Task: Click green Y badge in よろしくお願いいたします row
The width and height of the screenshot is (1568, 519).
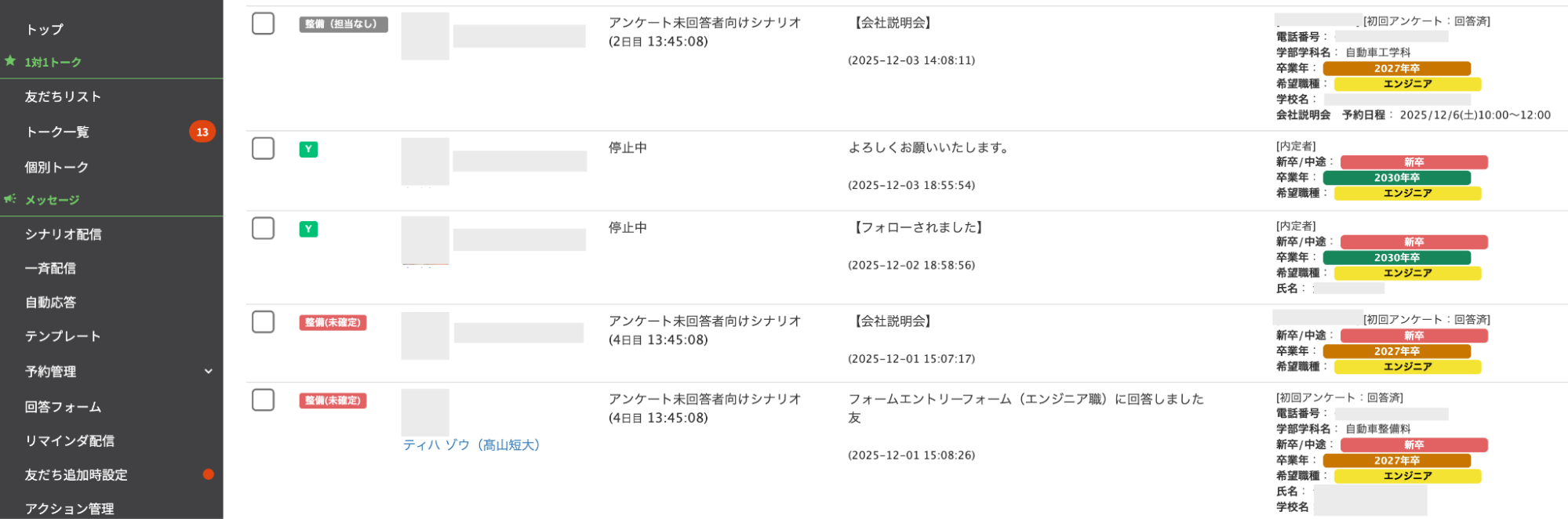Action: [x=308, y=149]
